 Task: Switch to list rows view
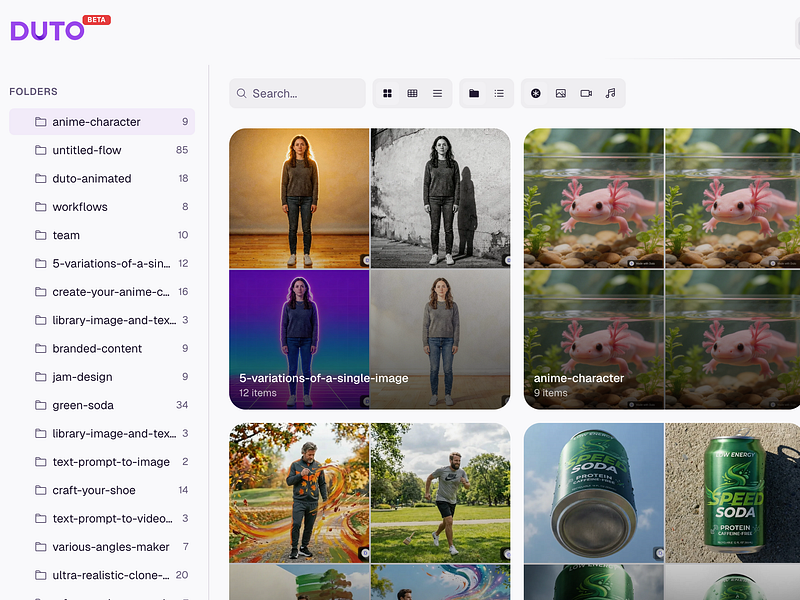[437, 93]
